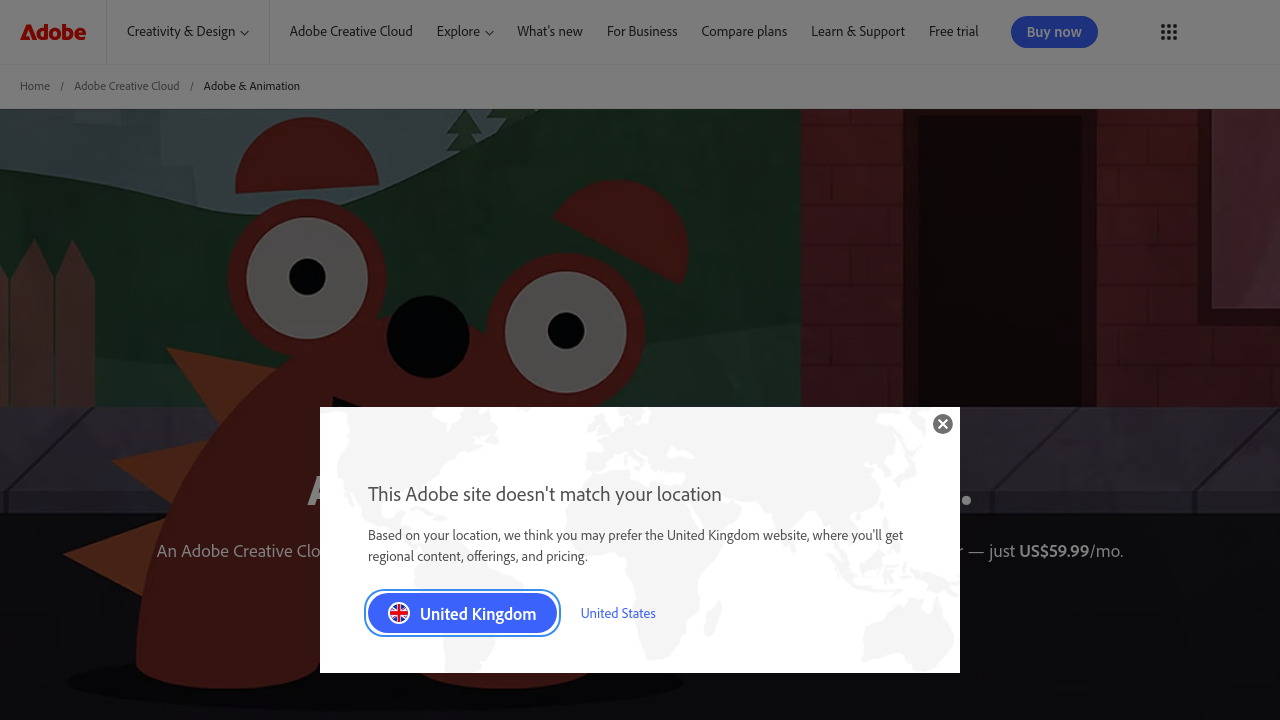1280x720 pixels.
Task: Click the Free trial link
Action: tap(953, 32)
